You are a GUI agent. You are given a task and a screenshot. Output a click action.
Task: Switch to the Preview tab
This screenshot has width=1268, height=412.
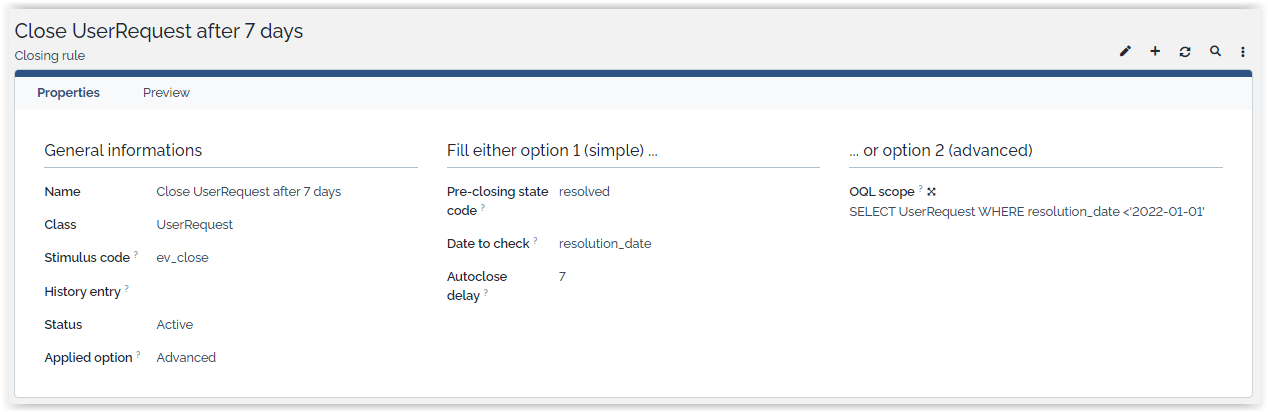[166, 93]
